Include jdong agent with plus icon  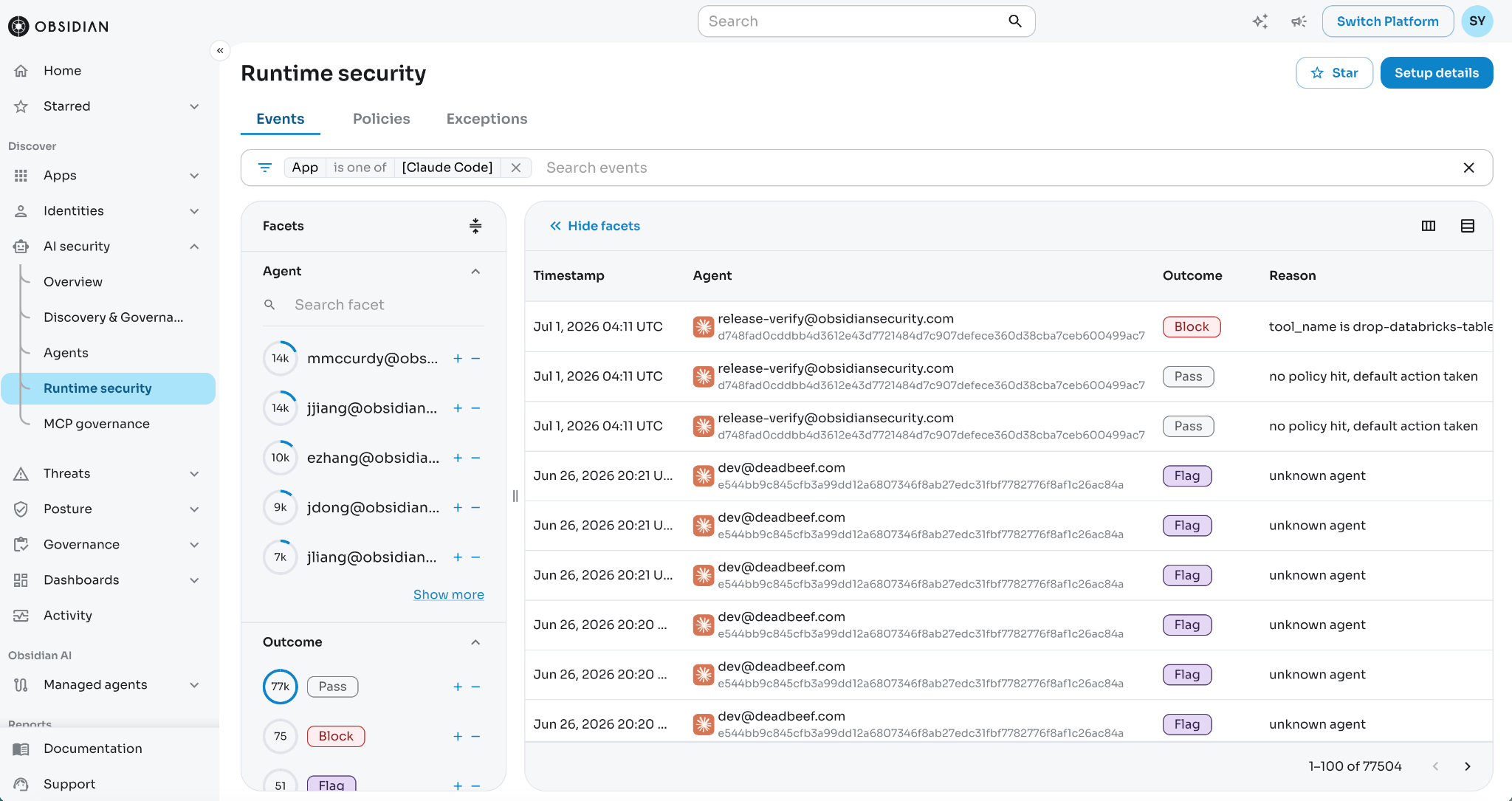(x=458, y=508)
